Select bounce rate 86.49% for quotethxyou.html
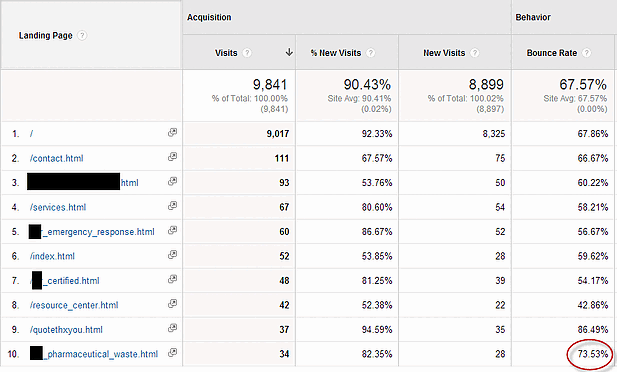This screenshot has width=617, height=372. tap(593, 329)
